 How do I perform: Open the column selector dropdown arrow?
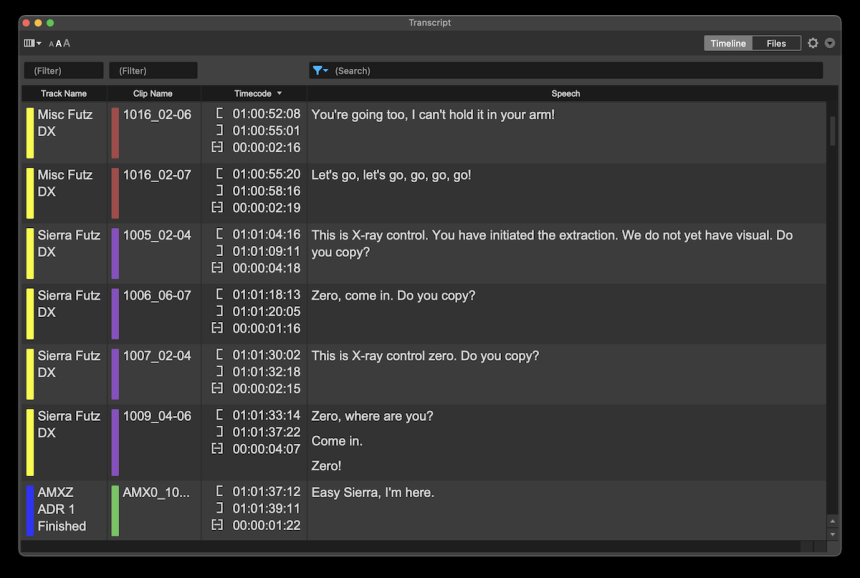37,43
